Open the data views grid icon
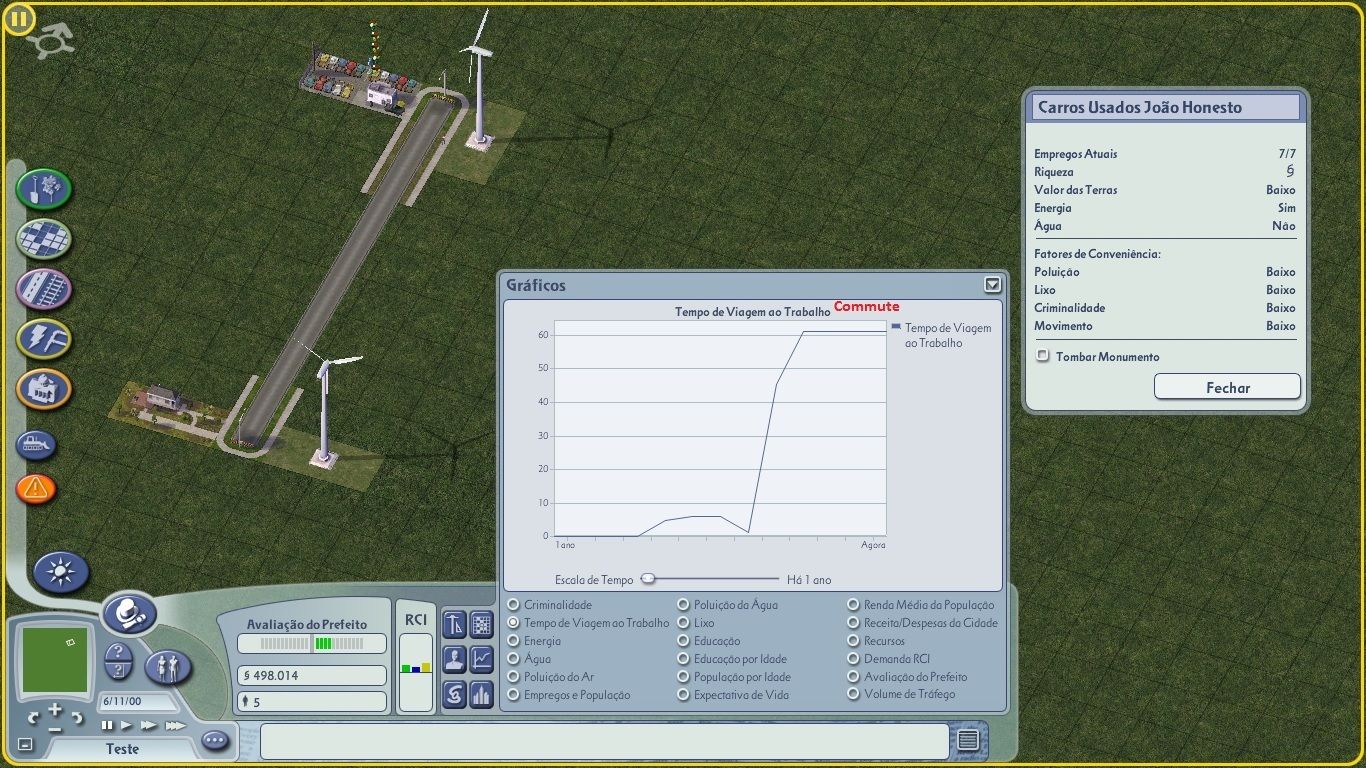1366x768 pixels. pos(481,625)
